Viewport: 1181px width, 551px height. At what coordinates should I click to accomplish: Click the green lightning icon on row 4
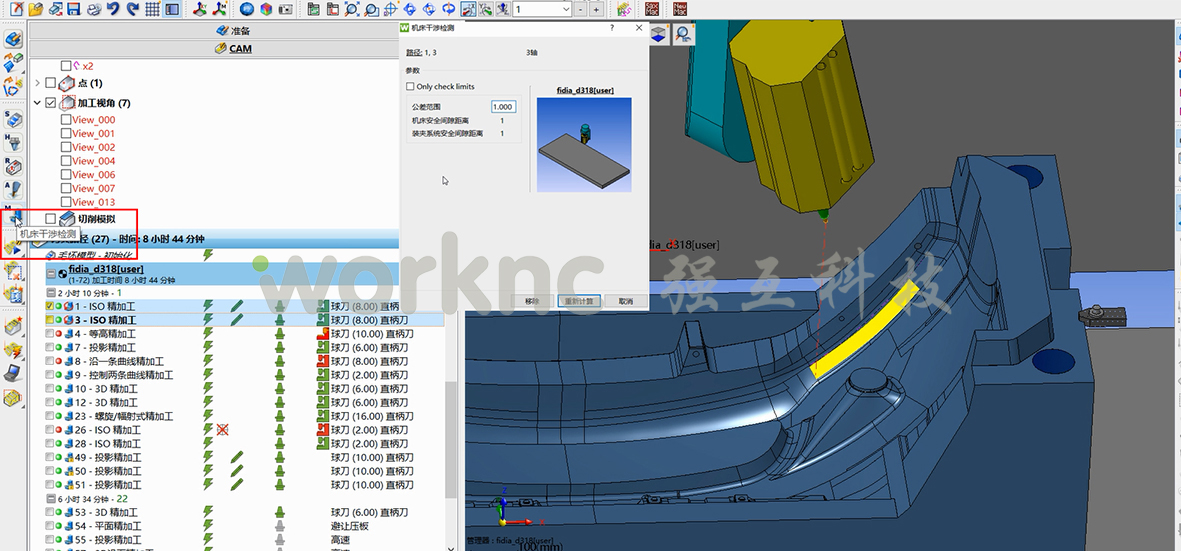click(208, 333)
